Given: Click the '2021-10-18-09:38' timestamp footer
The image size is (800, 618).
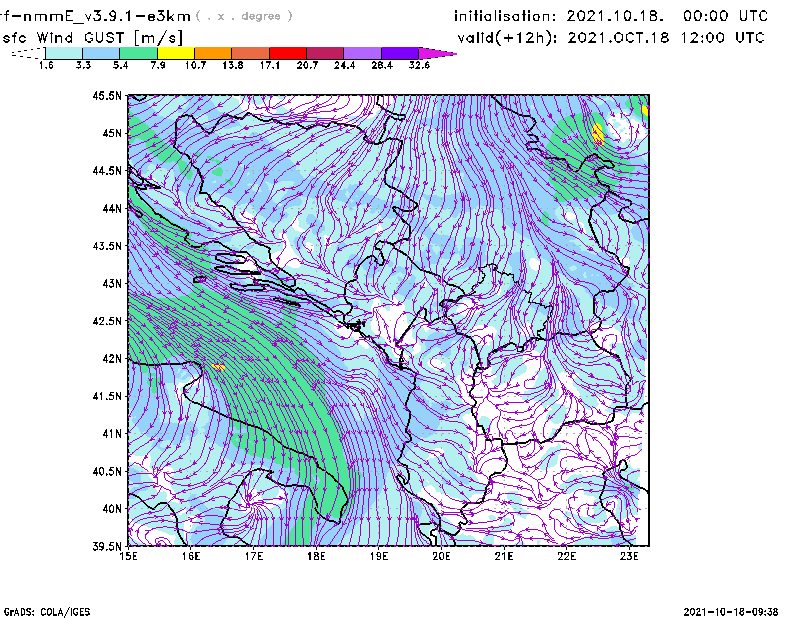Looking at the screenshot, I should coord(731,612).
